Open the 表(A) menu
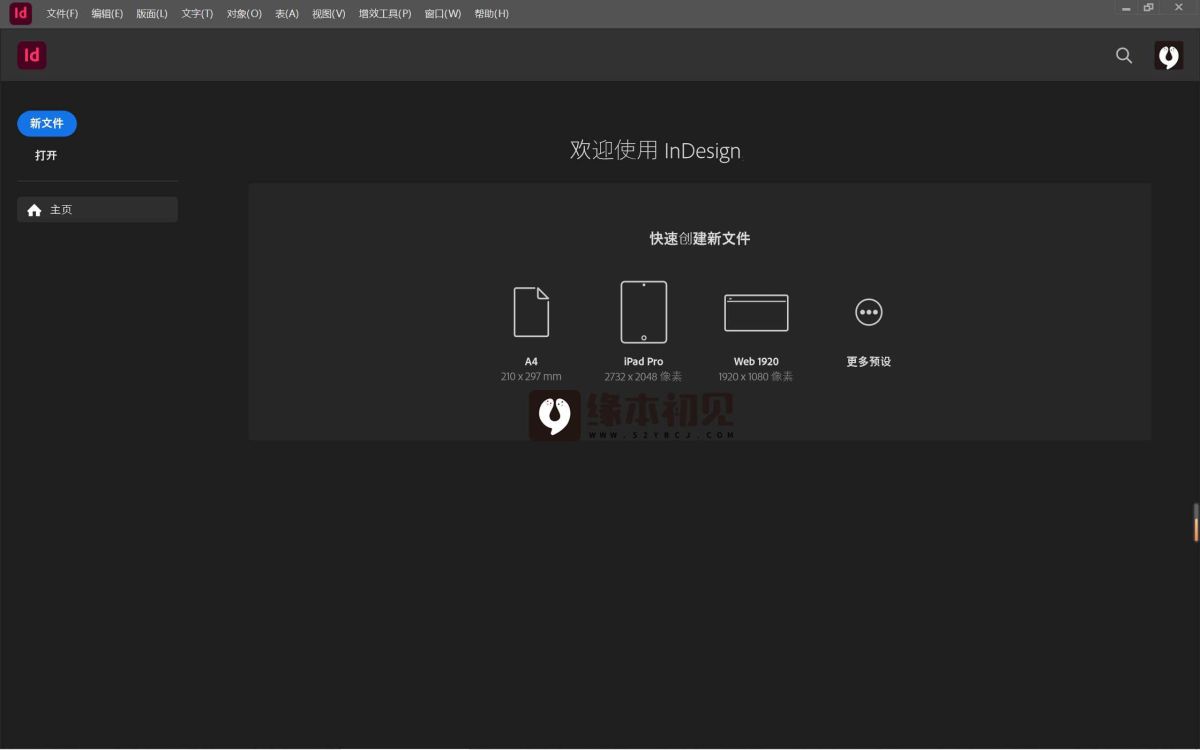The width and height of the screenshot is (1200, 750). click(x=287, y=14)
